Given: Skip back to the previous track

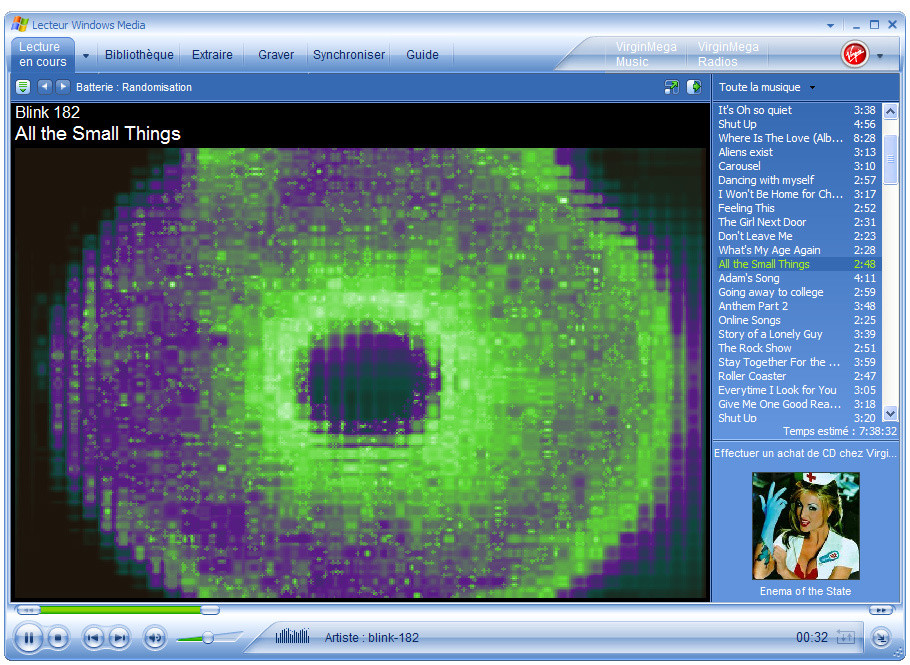Looking at the screenshot, I should pos(93,637).
